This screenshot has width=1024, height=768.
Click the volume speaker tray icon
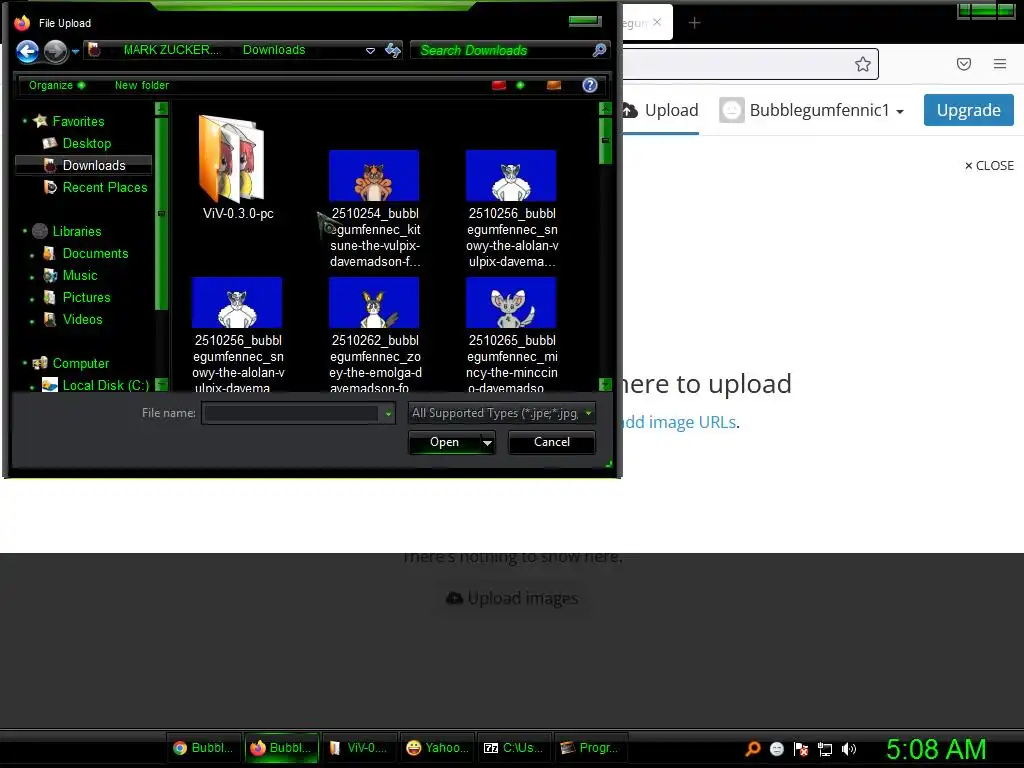point(848,749)
